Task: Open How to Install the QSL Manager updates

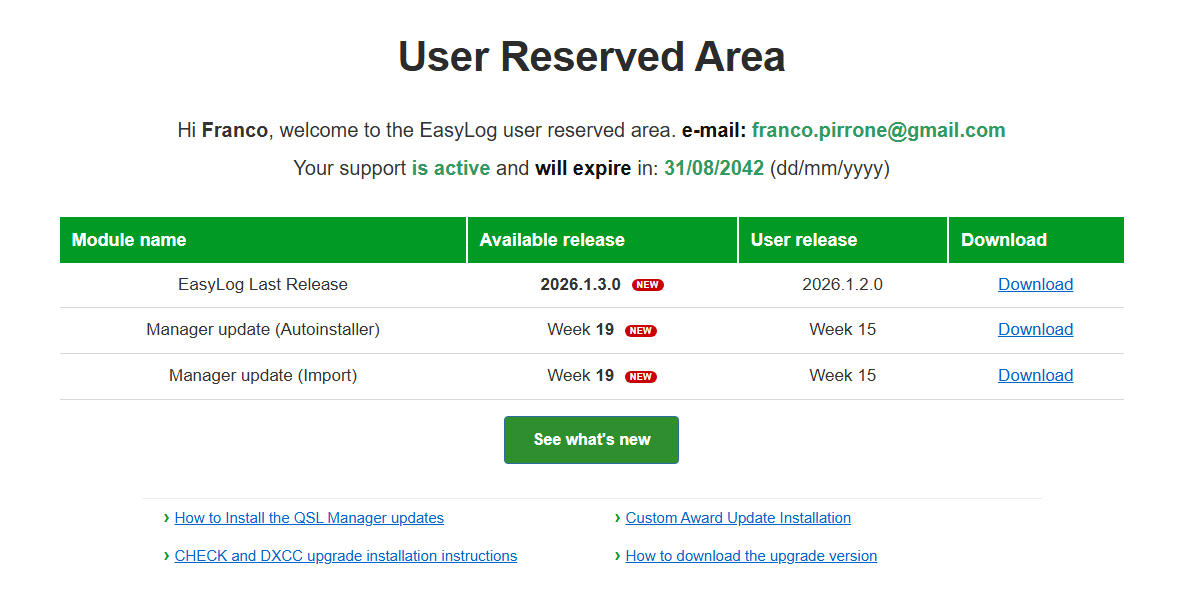Action: [x=309, y=518]
